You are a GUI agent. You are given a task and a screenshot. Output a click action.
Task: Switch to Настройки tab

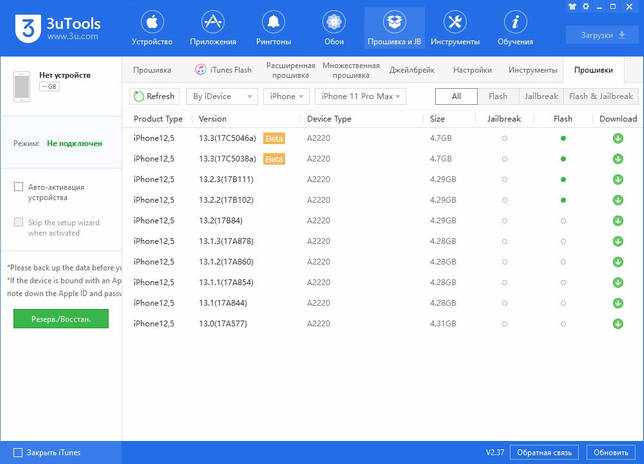point(472,70)
